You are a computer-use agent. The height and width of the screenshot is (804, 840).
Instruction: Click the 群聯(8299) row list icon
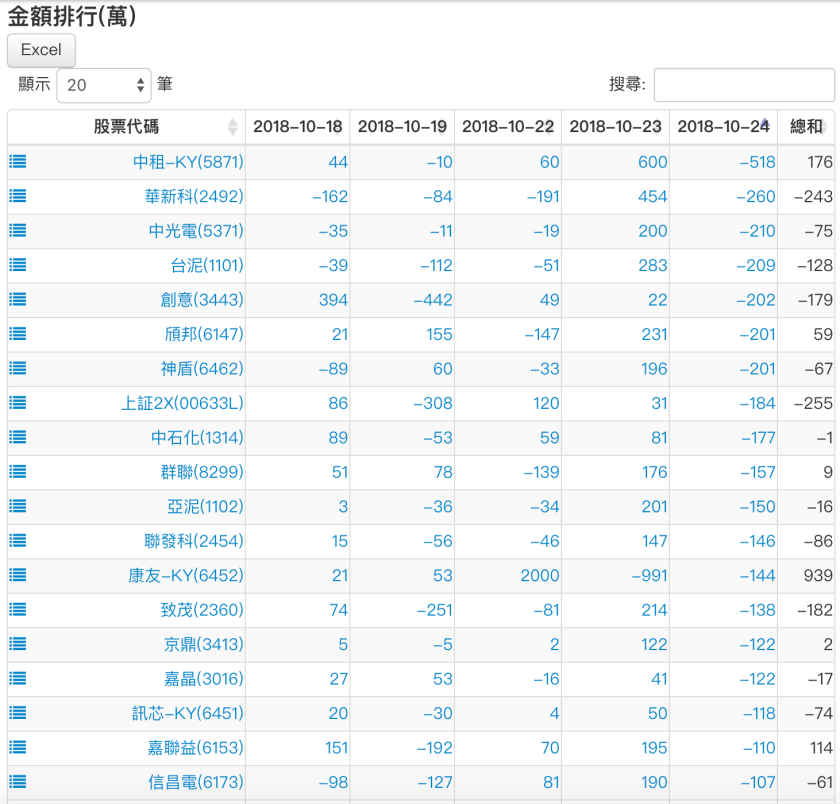point(17,471)
